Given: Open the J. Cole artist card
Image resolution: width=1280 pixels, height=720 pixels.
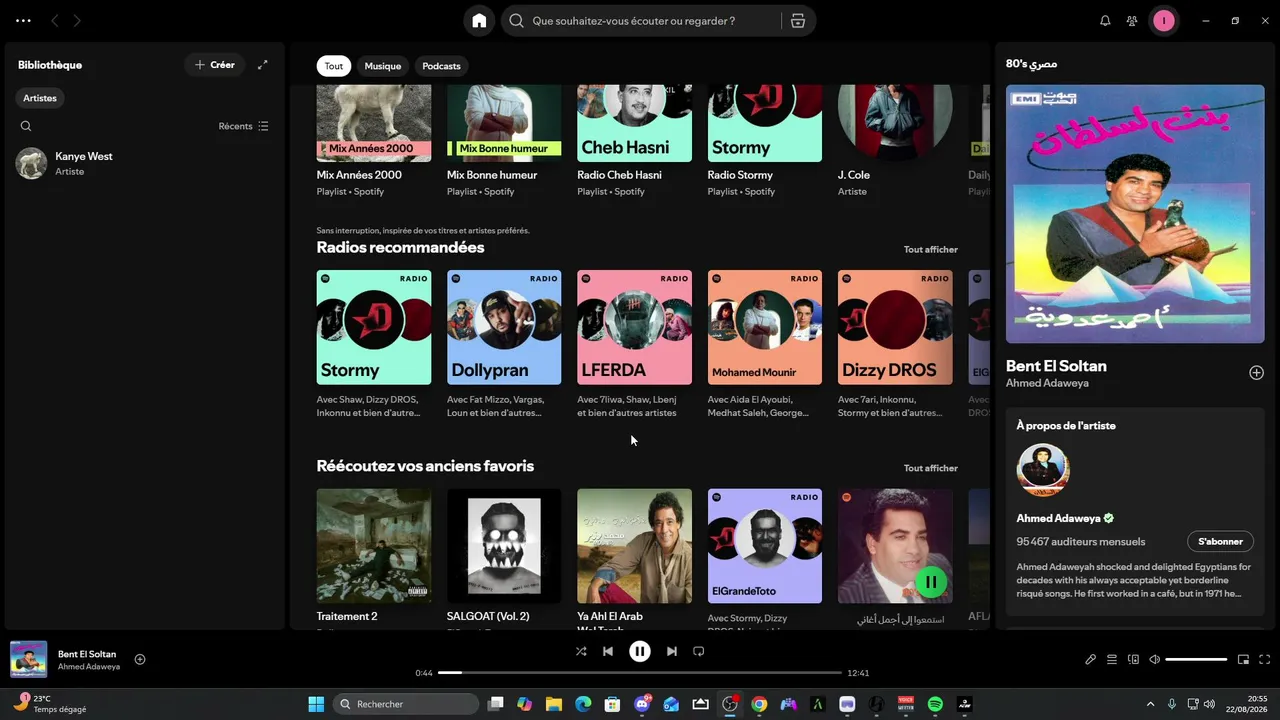Looking at the screenshot, I should pyautogui.click(x=895, y=141).
